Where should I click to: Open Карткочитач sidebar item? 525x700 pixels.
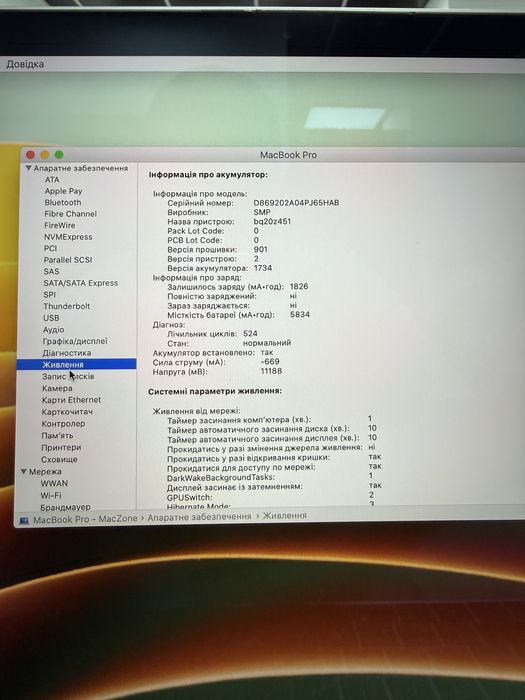67,412
